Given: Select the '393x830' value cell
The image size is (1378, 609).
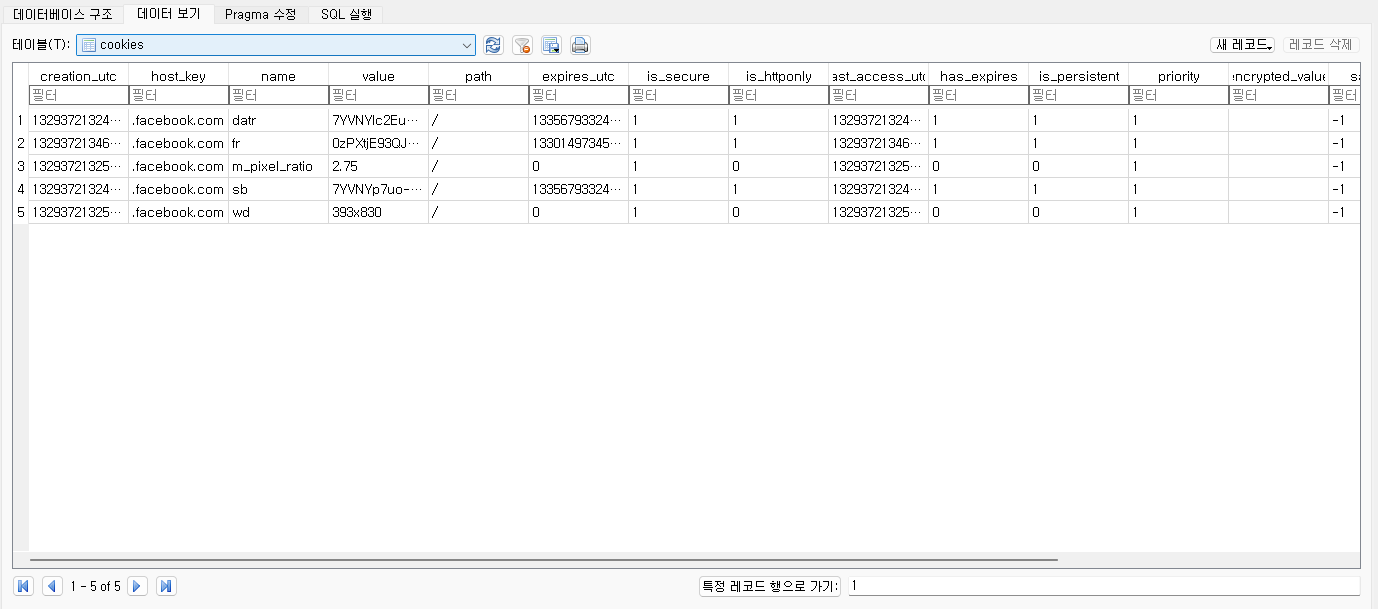Looking at the screenshot, I should coord(378,212).
